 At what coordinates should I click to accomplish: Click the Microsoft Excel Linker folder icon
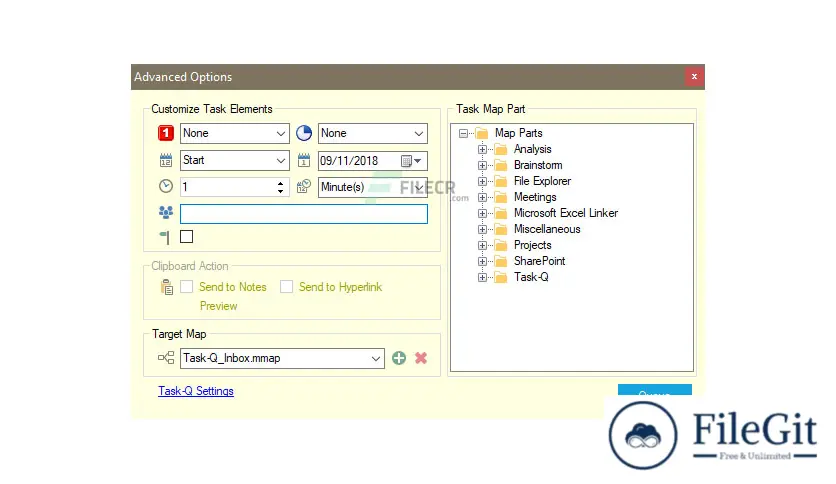click(x=501, y=213)
